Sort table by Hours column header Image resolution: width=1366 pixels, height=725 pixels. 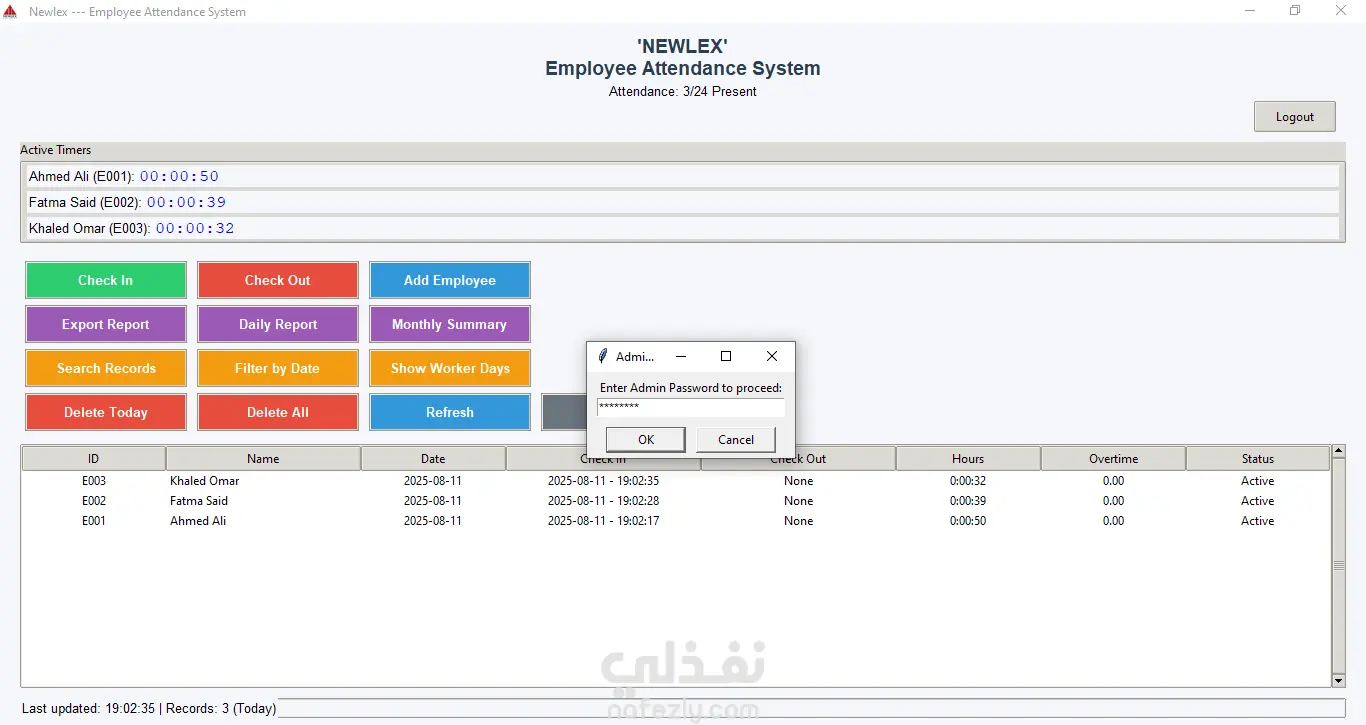968,459
